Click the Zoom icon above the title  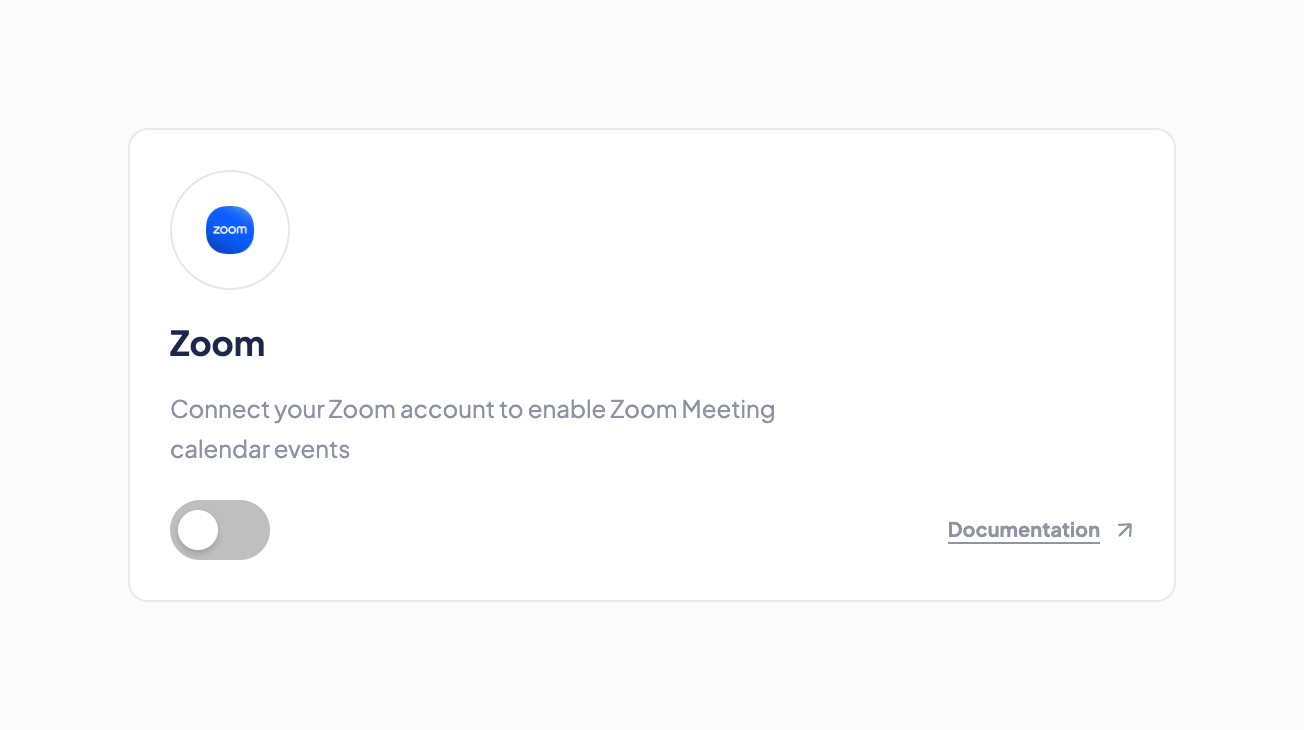point(230,230)
